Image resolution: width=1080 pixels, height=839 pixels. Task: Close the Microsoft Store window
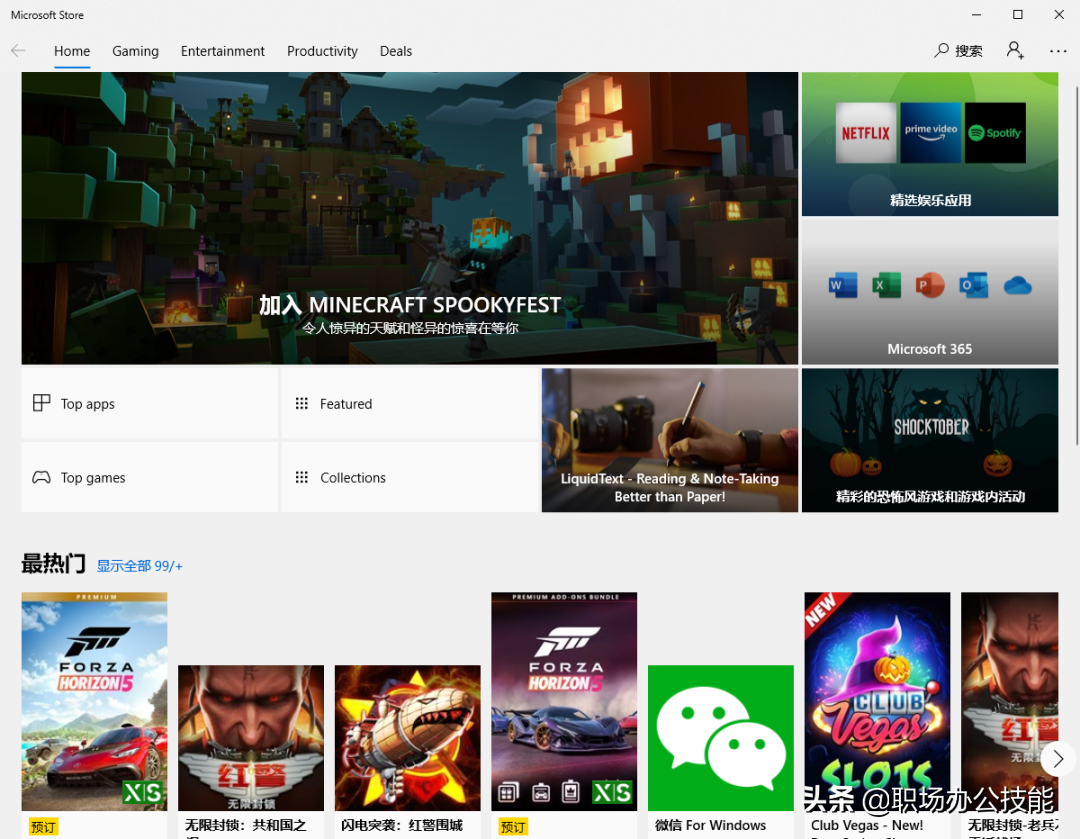click(x=1059, y=14)
